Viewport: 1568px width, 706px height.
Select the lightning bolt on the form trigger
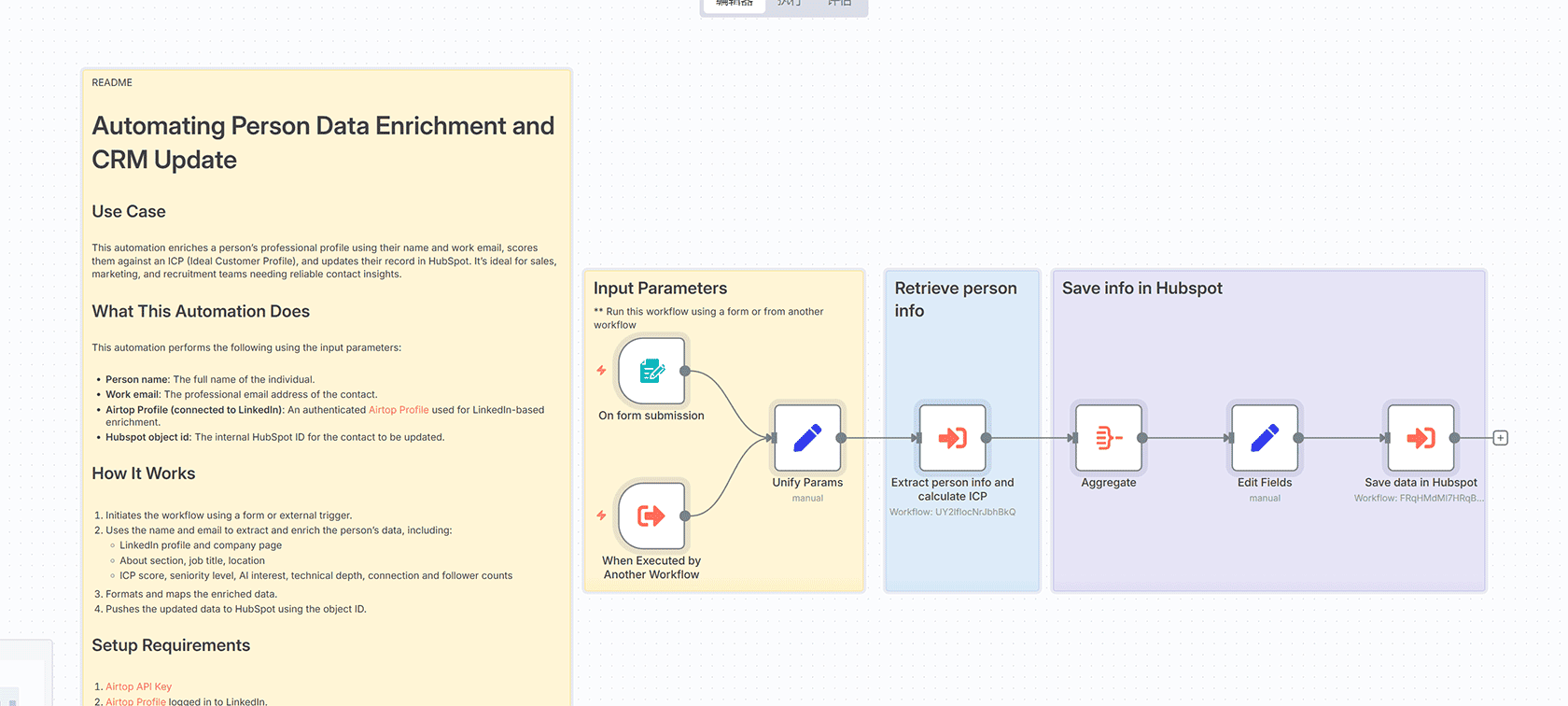(x=600, y=370)
